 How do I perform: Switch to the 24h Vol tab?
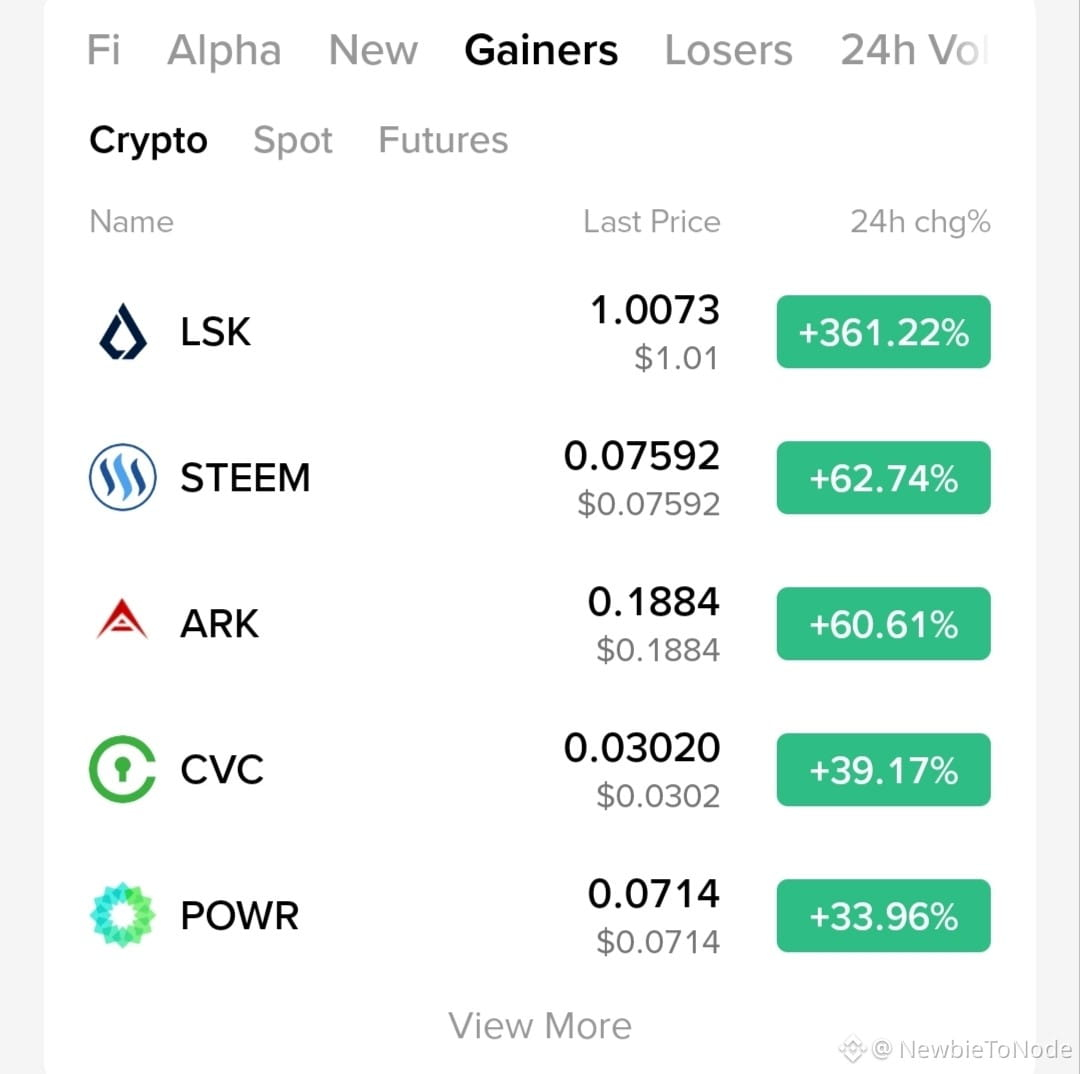coord(915,50)
